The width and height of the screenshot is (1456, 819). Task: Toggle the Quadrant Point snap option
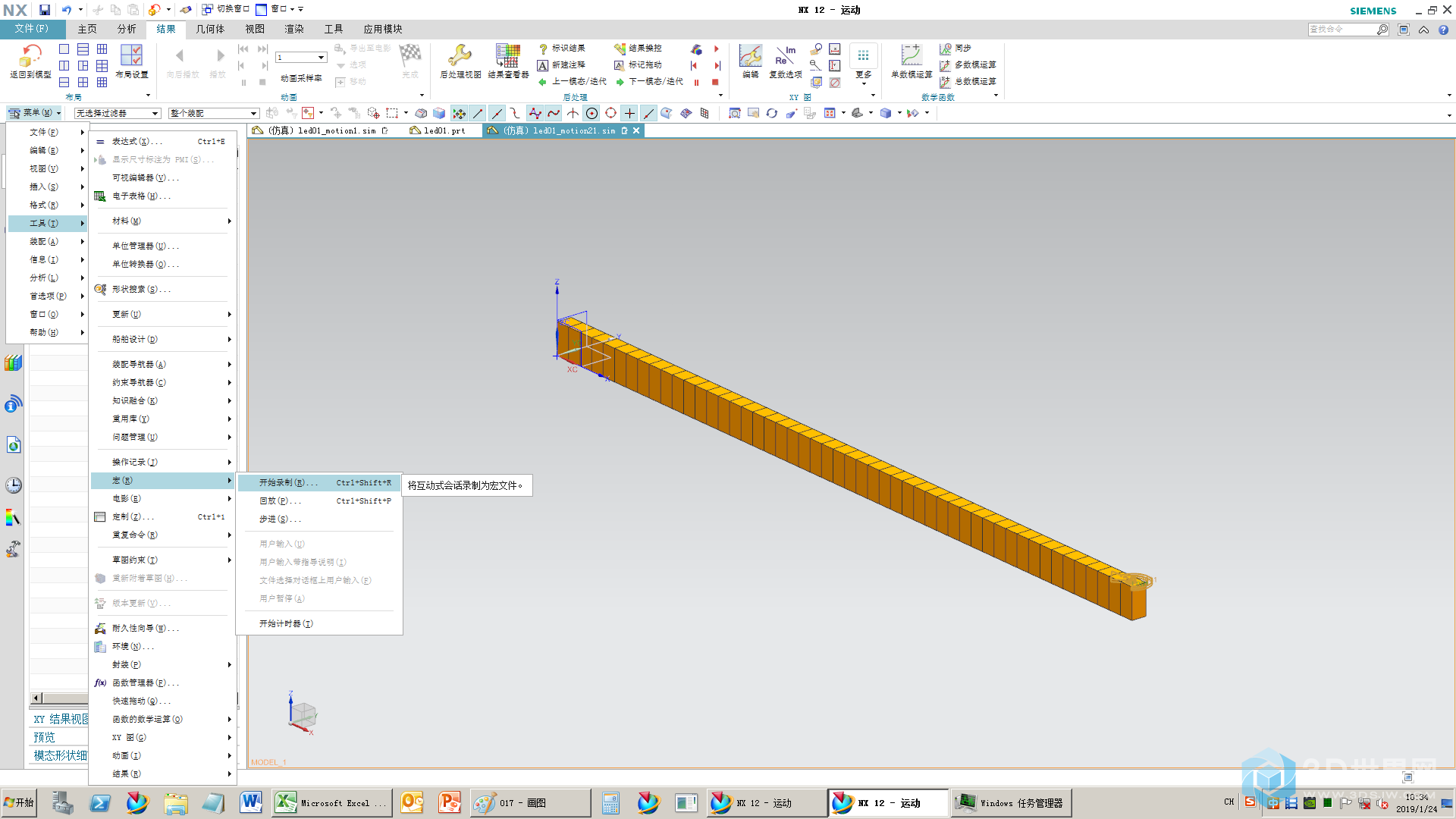610,113
